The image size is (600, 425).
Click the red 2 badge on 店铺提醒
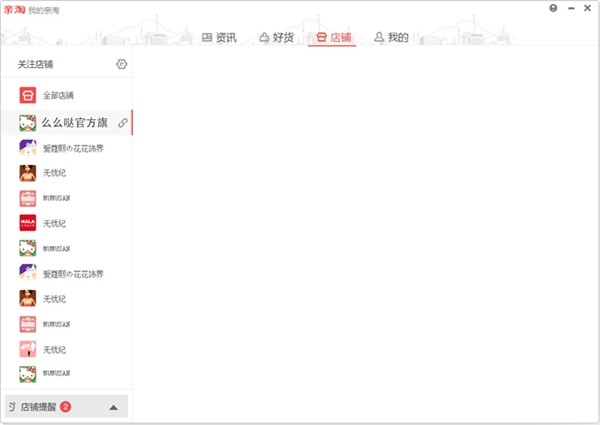click(65, 407)
